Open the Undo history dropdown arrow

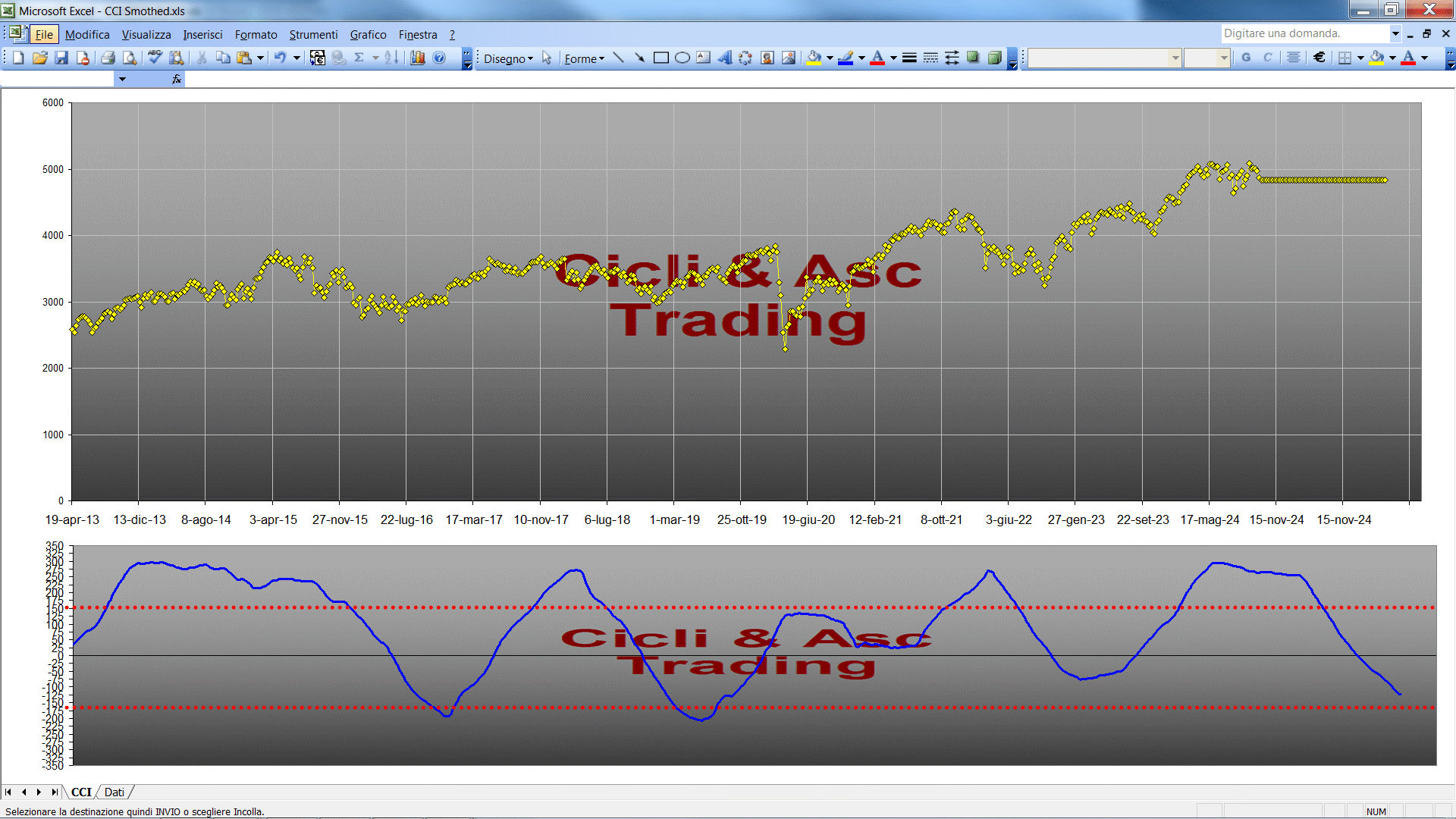[297, 58]
